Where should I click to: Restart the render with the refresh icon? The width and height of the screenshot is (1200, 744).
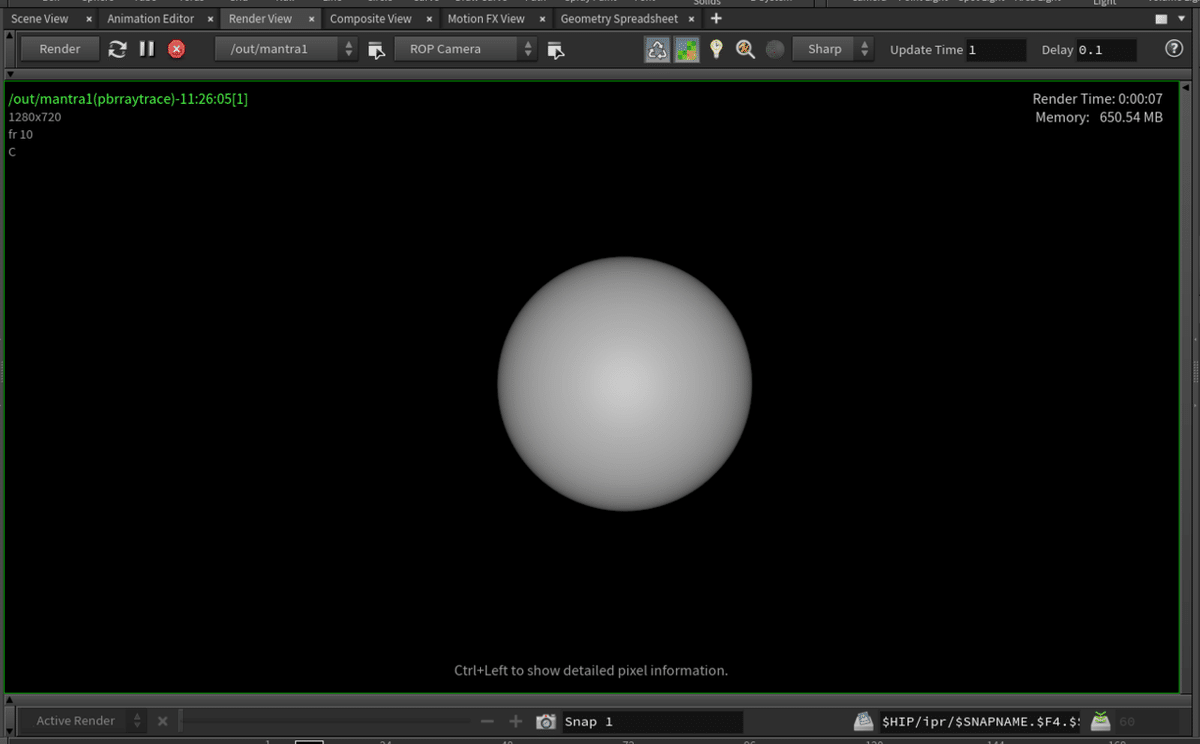118,48
